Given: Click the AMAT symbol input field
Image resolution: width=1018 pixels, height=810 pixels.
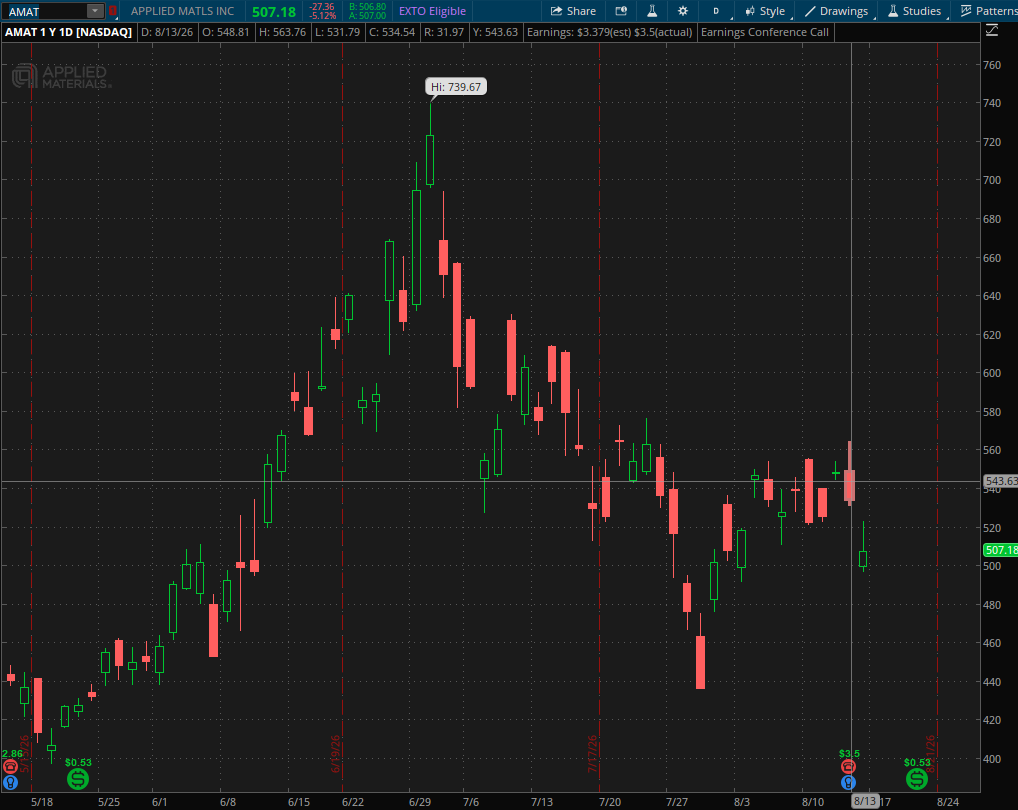Looking at the screenshot, I should (45, 11).
